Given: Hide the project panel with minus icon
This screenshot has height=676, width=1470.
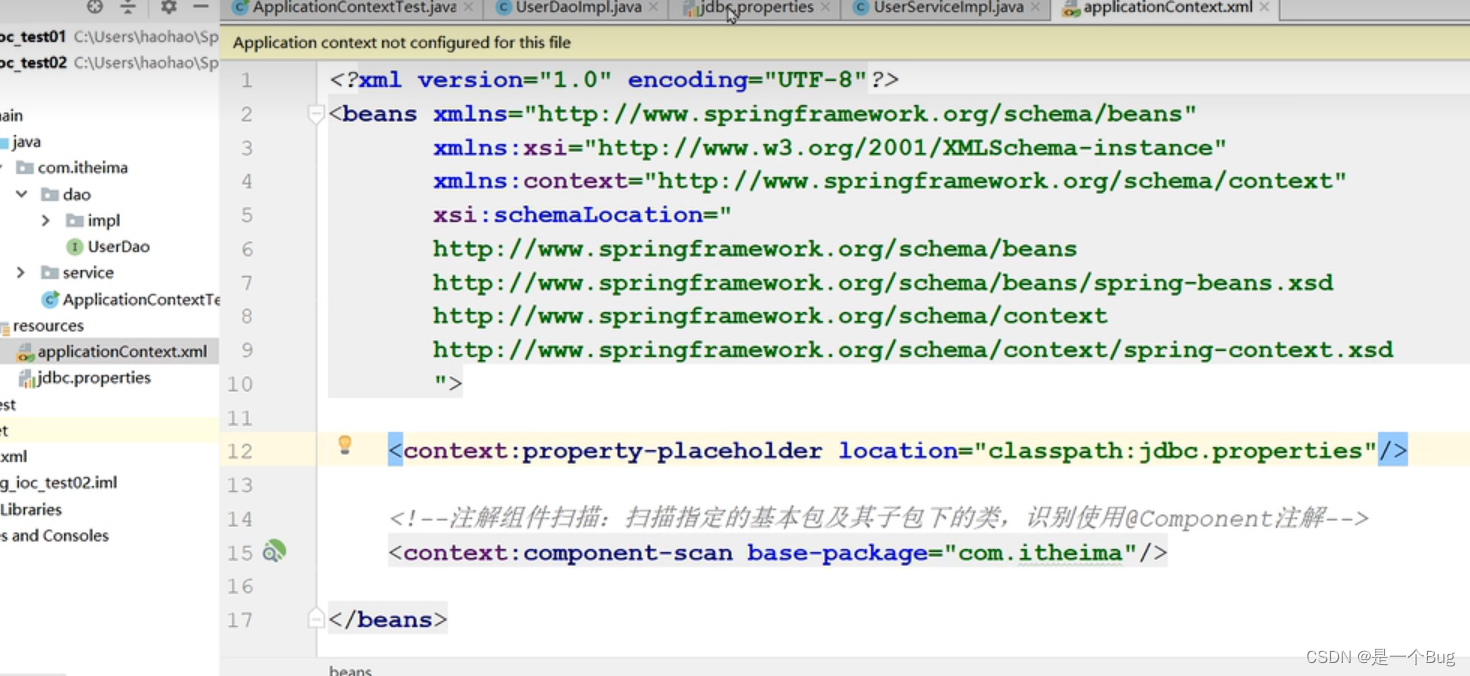Looking at the screenshot, I should coord(201,6).
